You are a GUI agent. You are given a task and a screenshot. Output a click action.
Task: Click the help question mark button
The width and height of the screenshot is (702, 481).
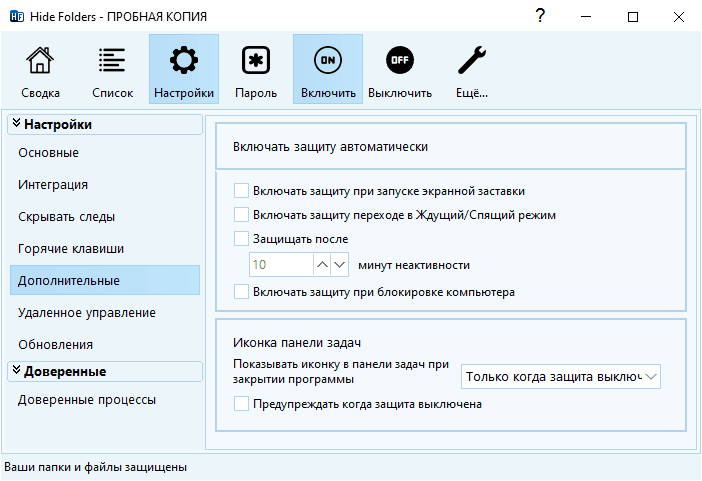[x=540, y=17]
